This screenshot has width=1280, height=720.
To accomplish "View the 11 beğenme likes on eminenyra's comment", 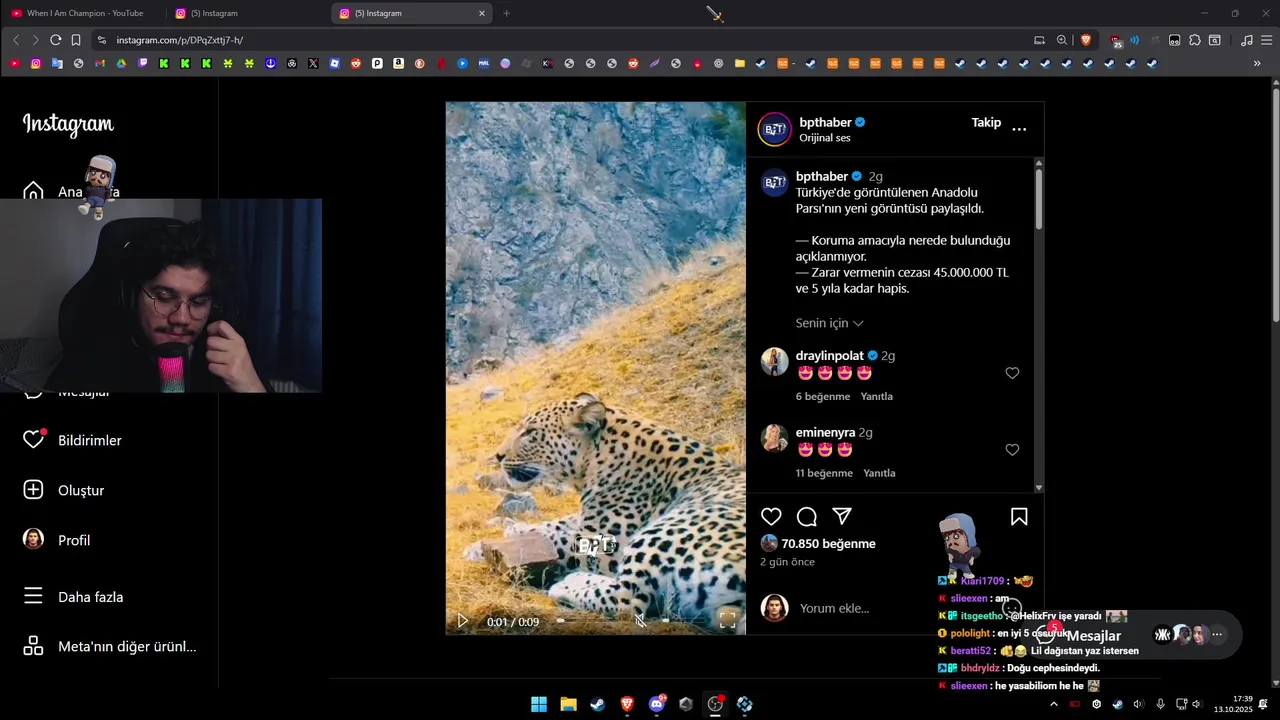I will pos(824,473).
